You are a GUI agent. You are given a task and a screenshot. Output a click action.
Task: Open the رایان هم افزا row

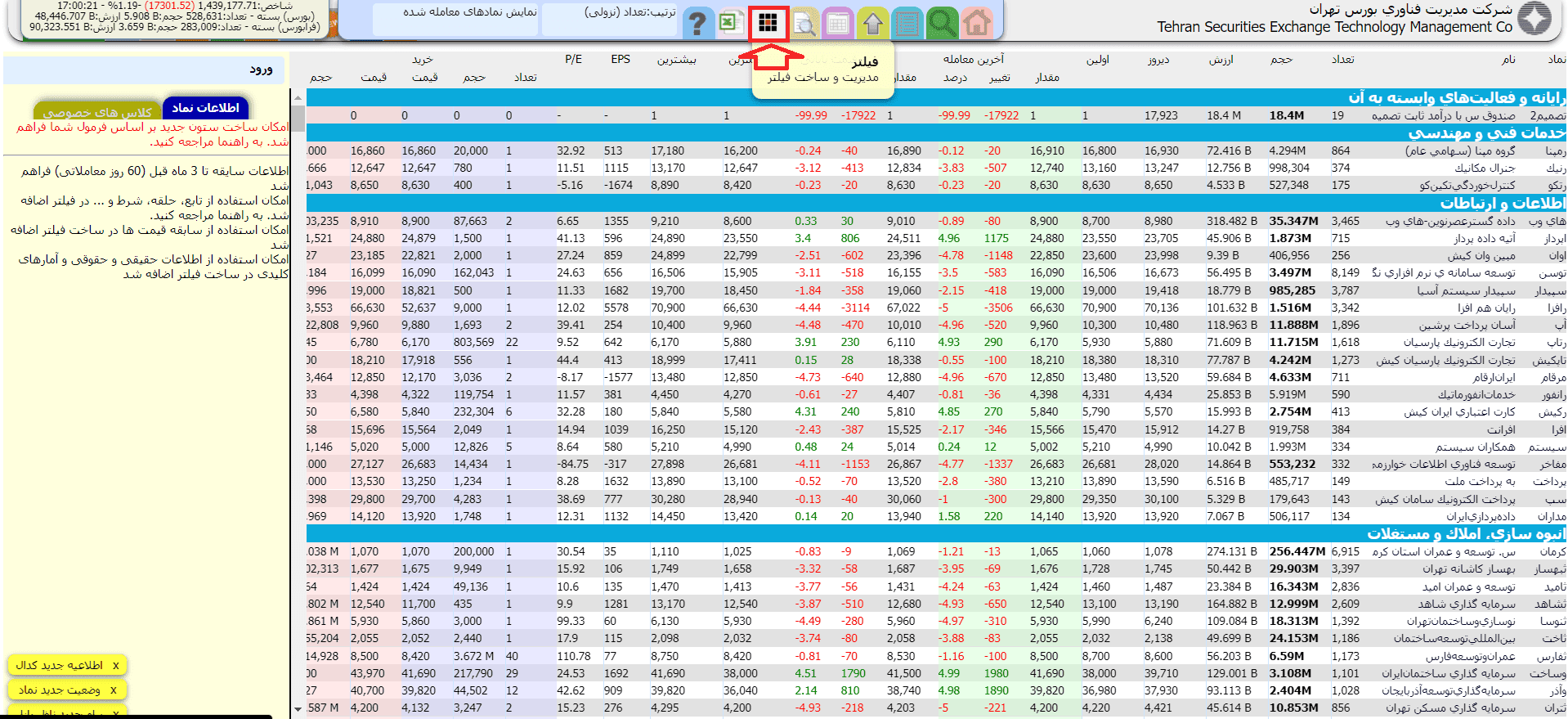pos(936,308)
